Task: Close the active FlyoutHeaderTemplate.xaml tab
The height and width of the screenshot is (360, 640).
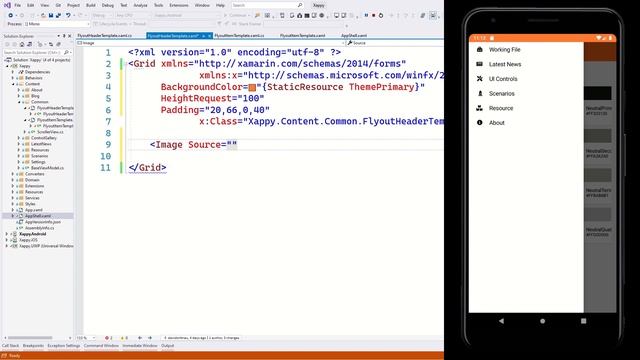Action: click(209, 36)
